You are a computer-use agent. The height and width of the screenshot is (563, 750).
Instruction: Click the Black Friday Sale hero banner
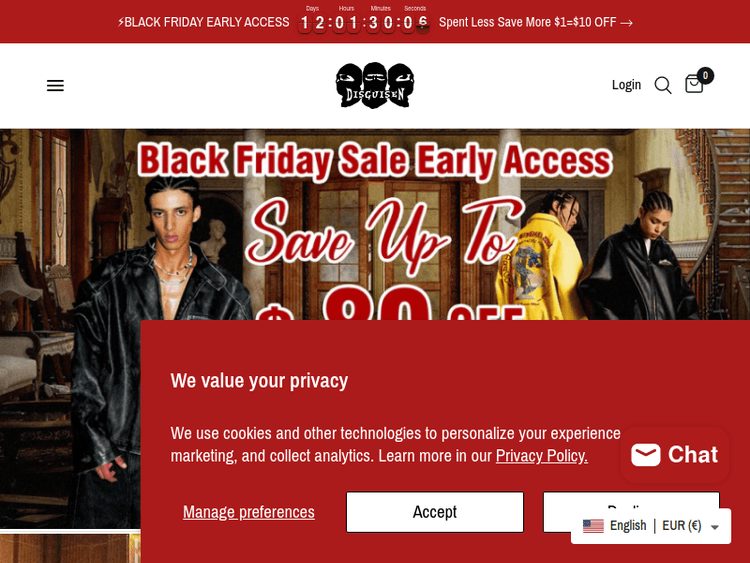click(375, 224)
